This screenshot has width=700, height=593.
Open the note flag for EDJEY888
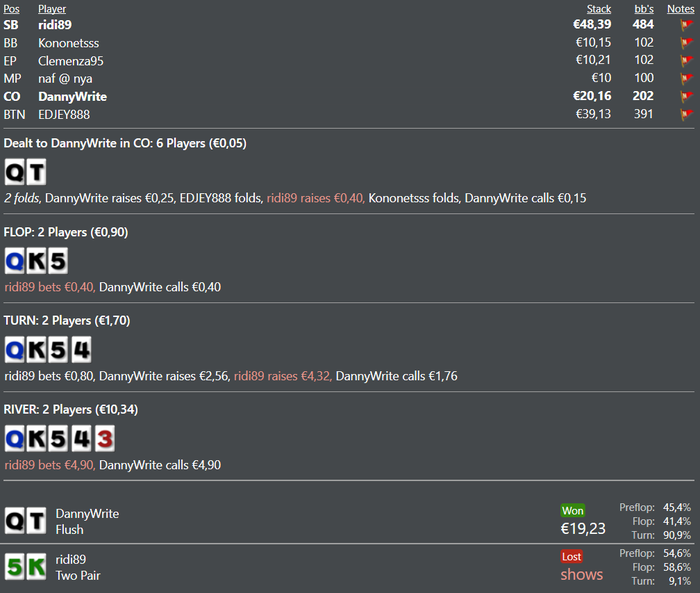point(686,114)
